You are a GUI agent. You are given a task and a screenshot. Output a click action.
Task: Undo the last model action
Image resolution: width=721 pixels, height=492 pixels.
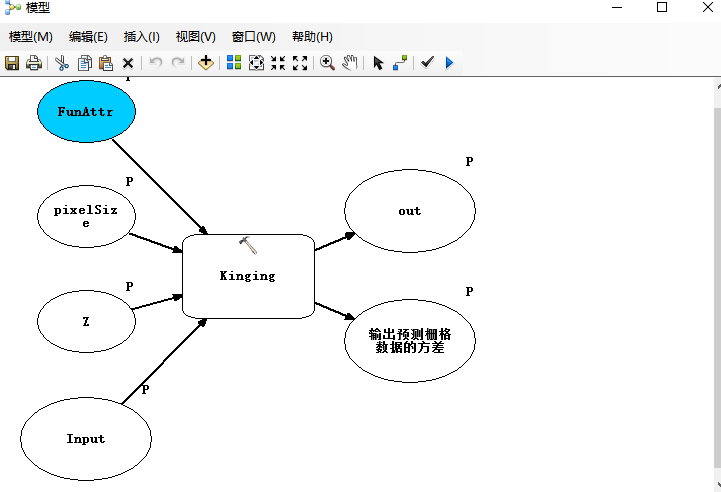(156, 63)
